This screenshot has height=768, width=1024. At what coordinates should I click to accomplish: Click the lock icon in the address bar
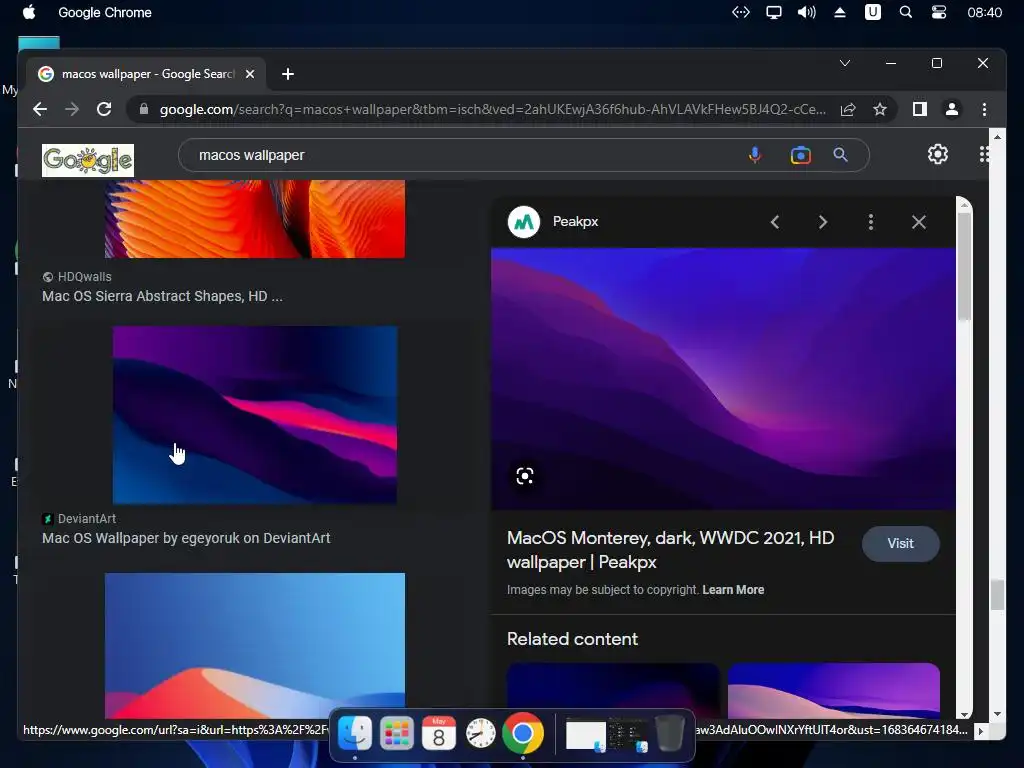click(x=144, y=109)
